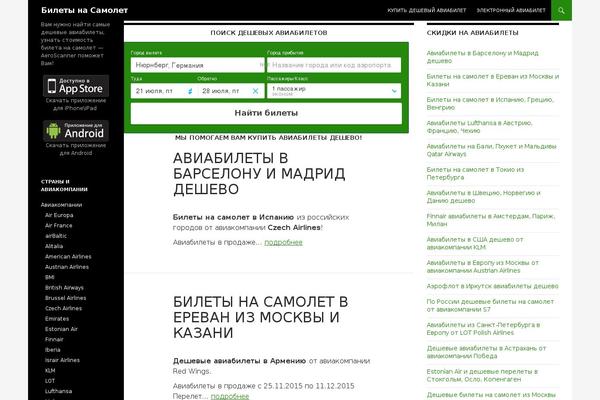Open sidebar link 'Авиабилеты Lufthansa в Австрию'
Viewport: 600px width, 400px height.
point(479,127)
